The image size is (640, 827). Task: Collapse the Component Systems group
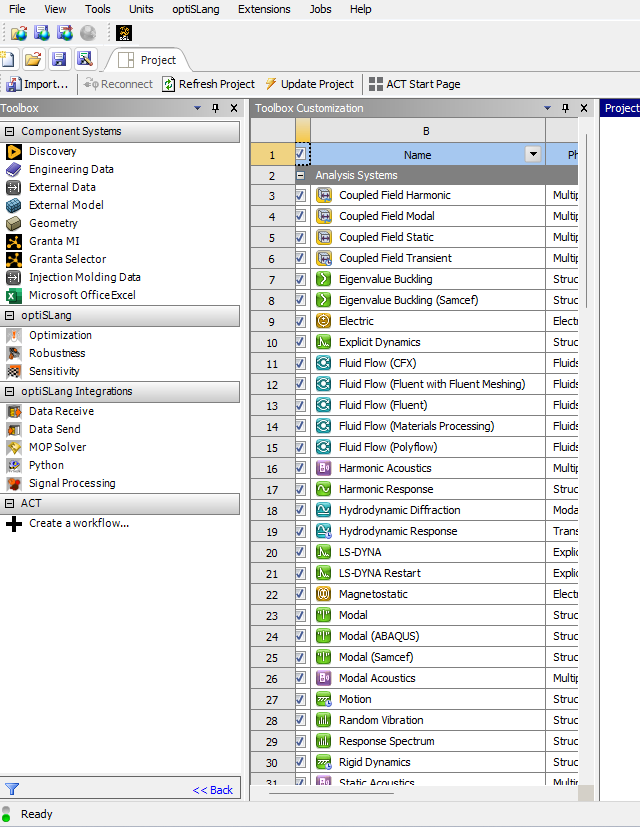[x=9, y=131]
